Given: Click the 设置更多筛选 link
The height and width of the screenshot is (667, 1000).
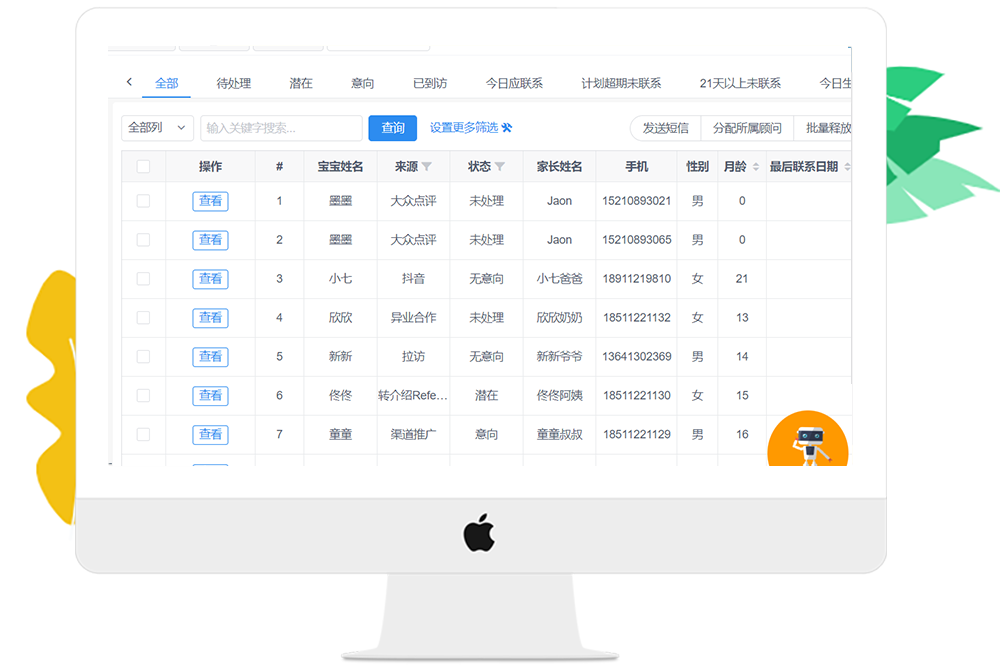Looking at the screenshot, I should (x=463, y=128).
